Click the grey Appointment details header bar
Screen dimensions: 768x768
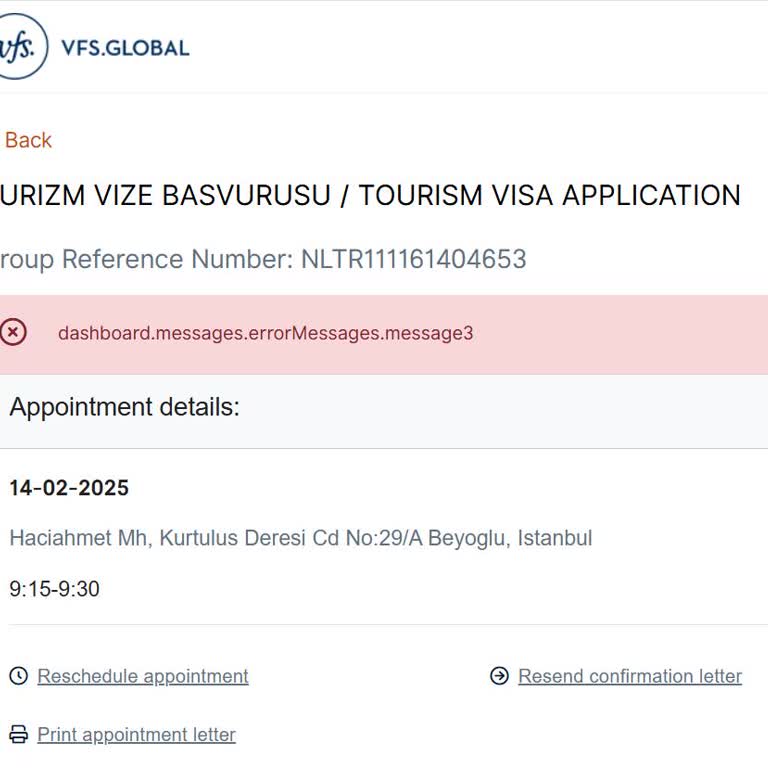pyautogui.click(x=500, y=410)
